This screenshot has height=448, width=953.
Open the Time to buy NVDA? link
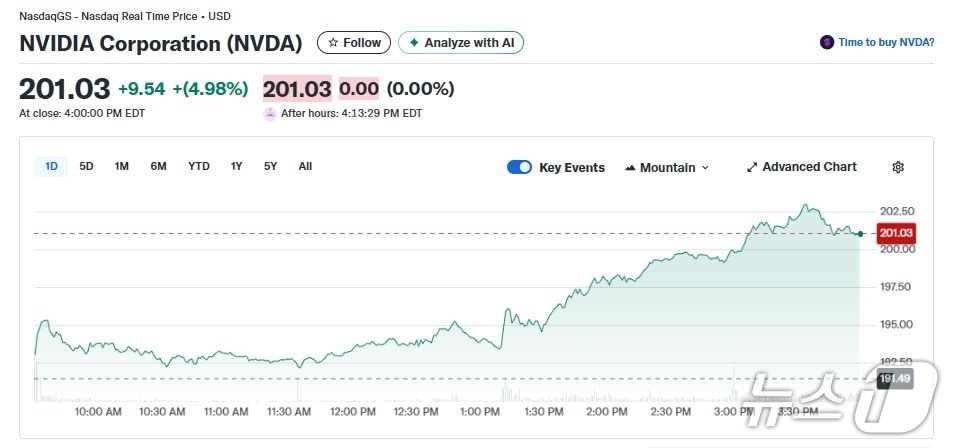[x=886, y=42]
